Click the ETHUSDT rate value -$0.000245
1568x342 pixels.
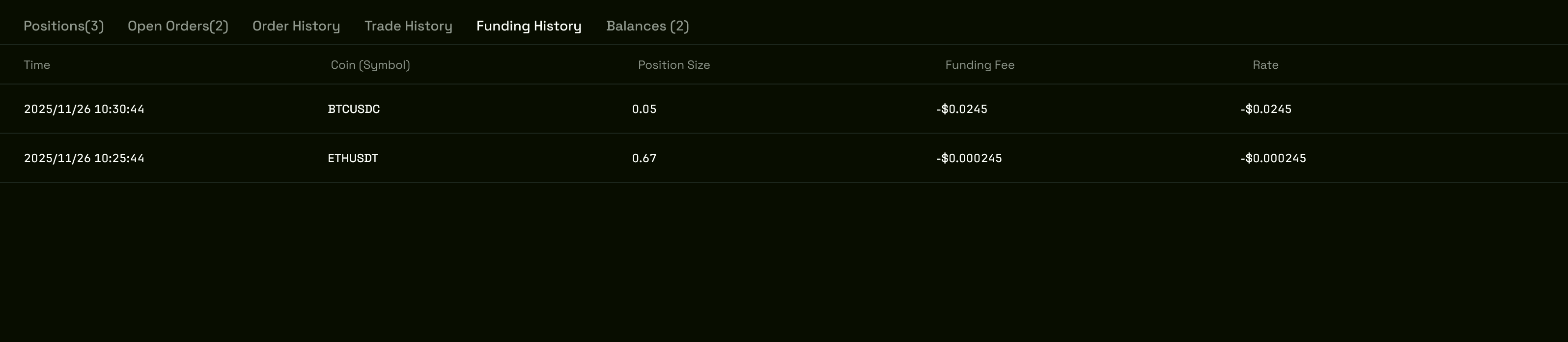coord(1273,159)
